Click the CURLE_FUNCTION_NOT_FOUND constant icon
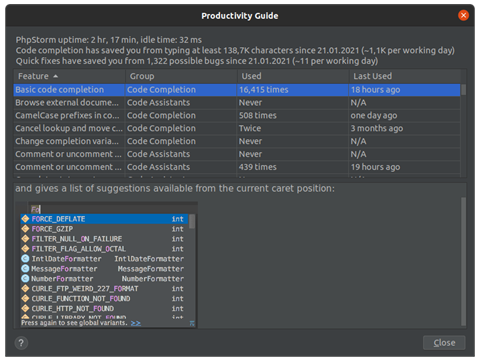The width and height of the screenshot is (480, 362). (25, 299)
